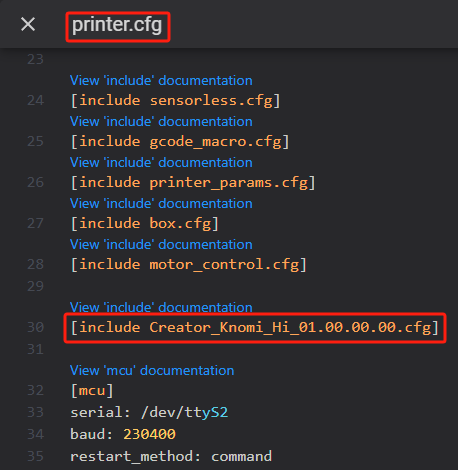Select line number 29 in gutter
The image size is (458, 470).
pyautogui.click(x=35, y=286)
